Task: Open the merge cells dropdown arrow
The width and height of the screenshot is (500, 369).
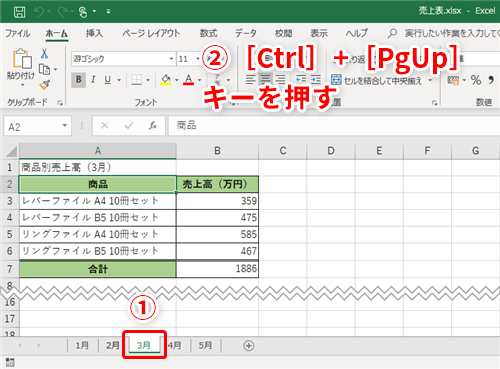Action: coord(430,80)
